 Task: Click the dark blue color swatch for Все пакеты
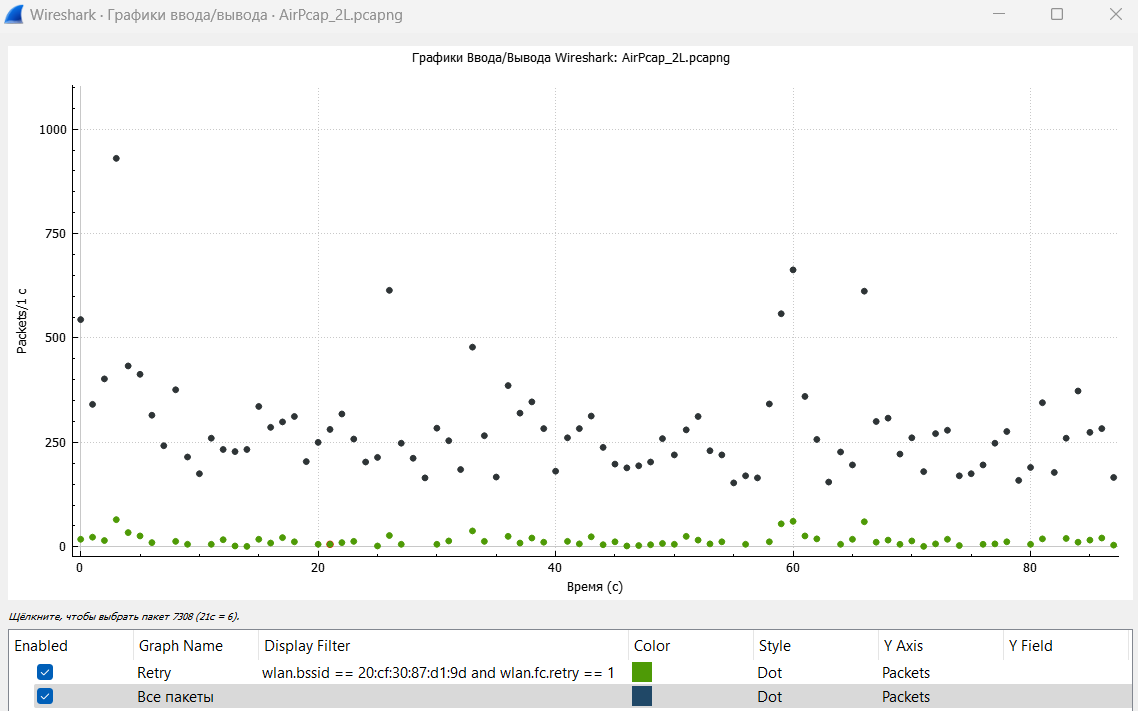[642, 696]
